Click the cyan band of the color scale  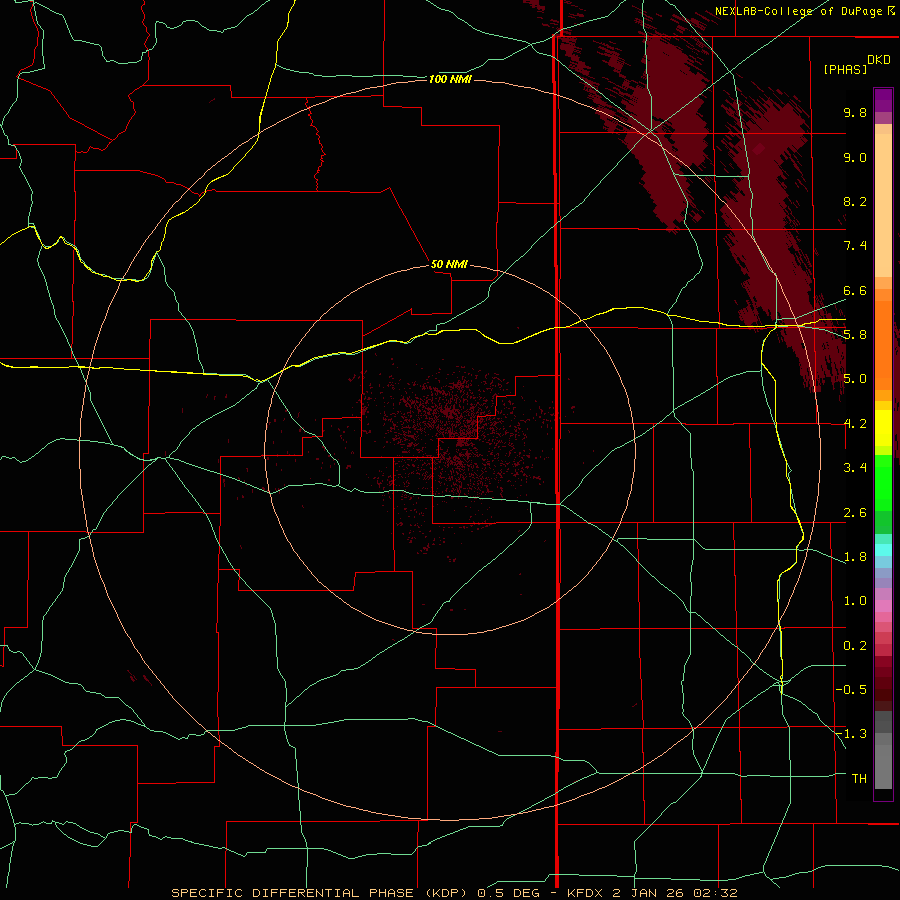[x=883, y=550]
